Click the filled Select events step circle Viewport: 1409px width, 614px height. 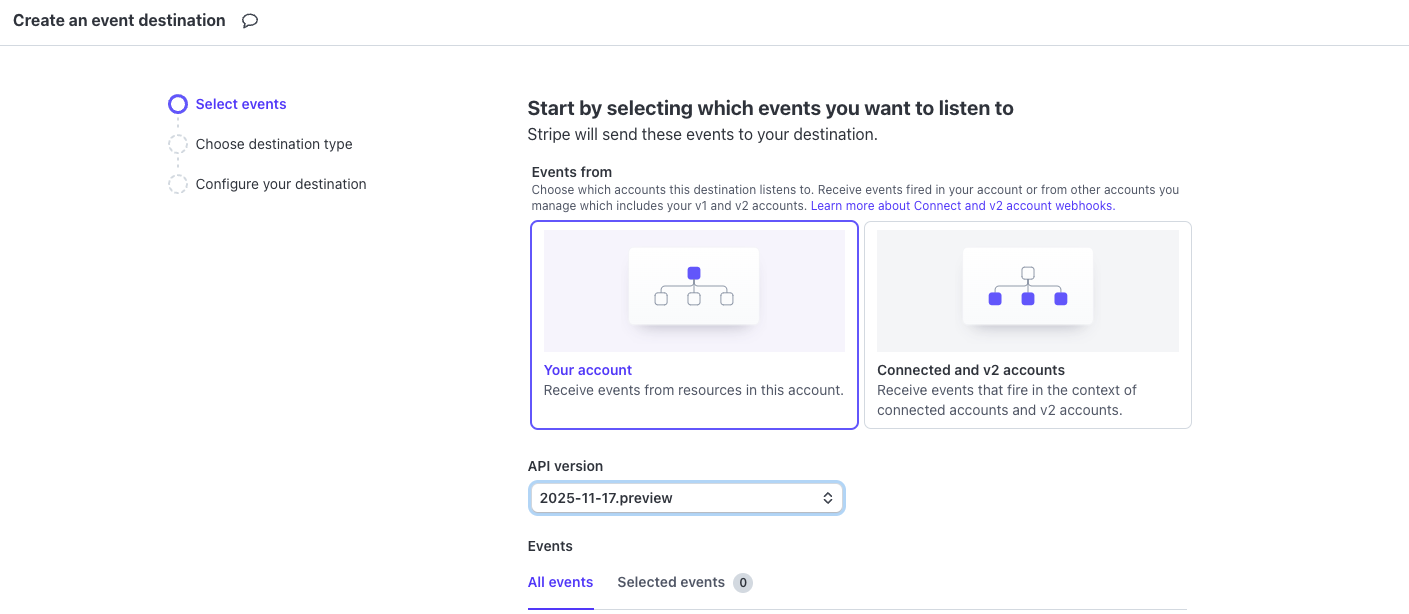[177, 103]
